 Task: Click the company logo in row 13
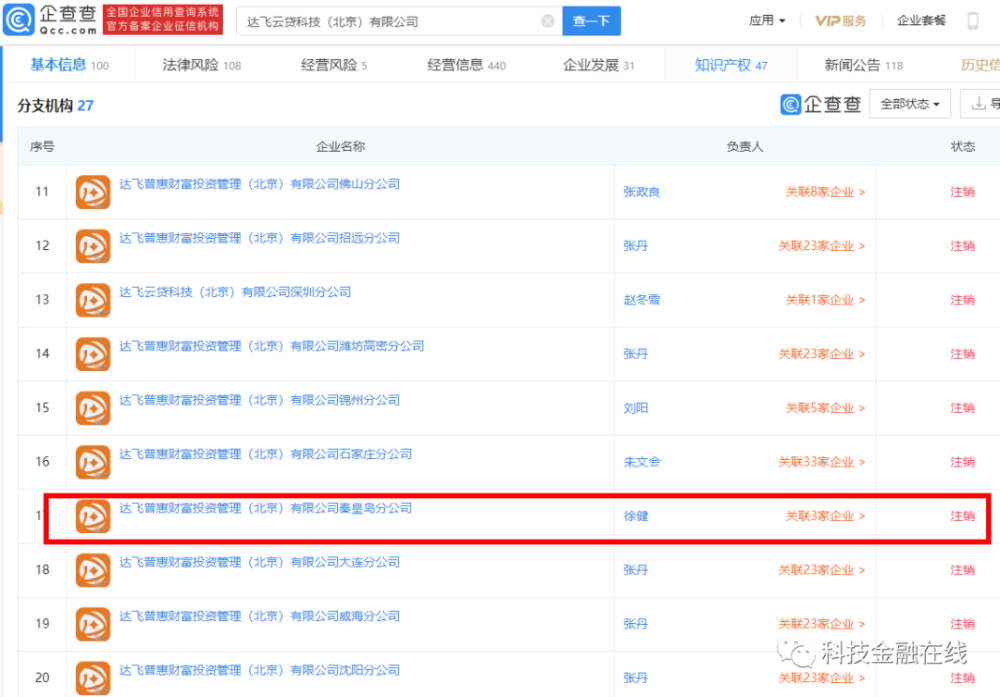pyautogui.click(x=93, y=300)
